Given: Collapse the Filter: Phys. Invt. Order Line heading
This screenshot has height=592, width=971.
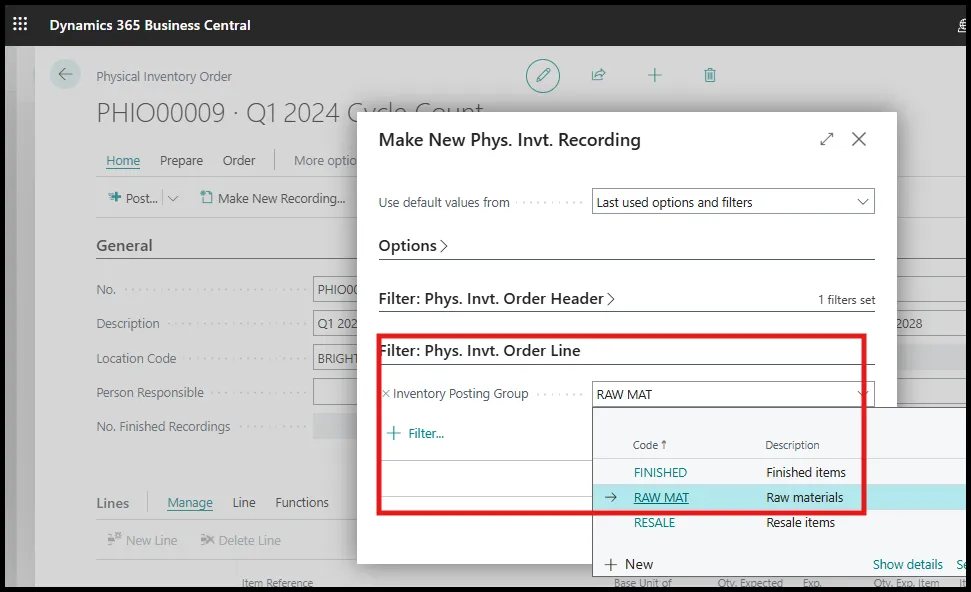Looking at the screenshot, I should click(480, 350).
